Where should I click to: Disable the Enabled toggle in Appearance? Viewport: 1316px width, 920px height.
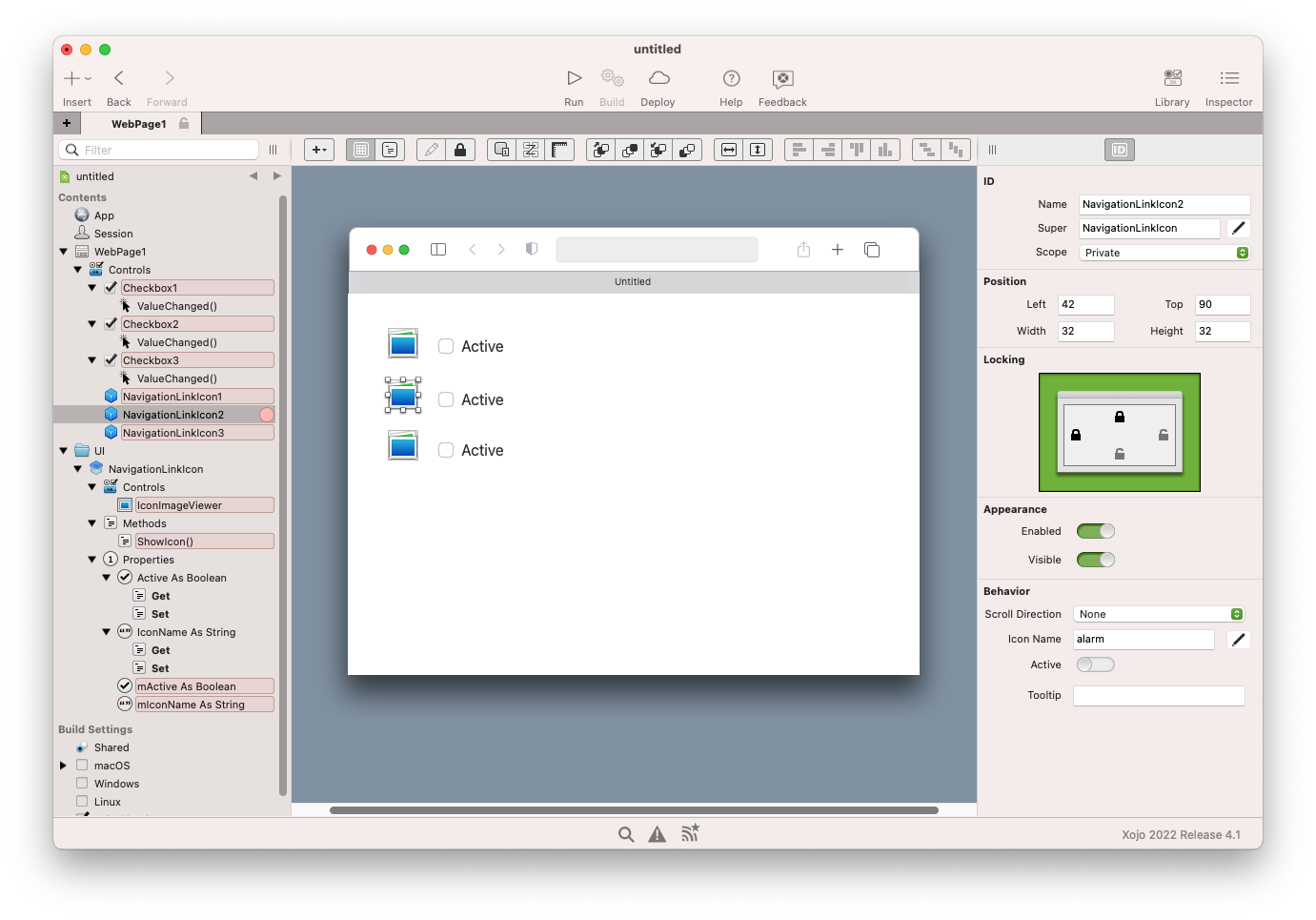[x=1095, y=531]
